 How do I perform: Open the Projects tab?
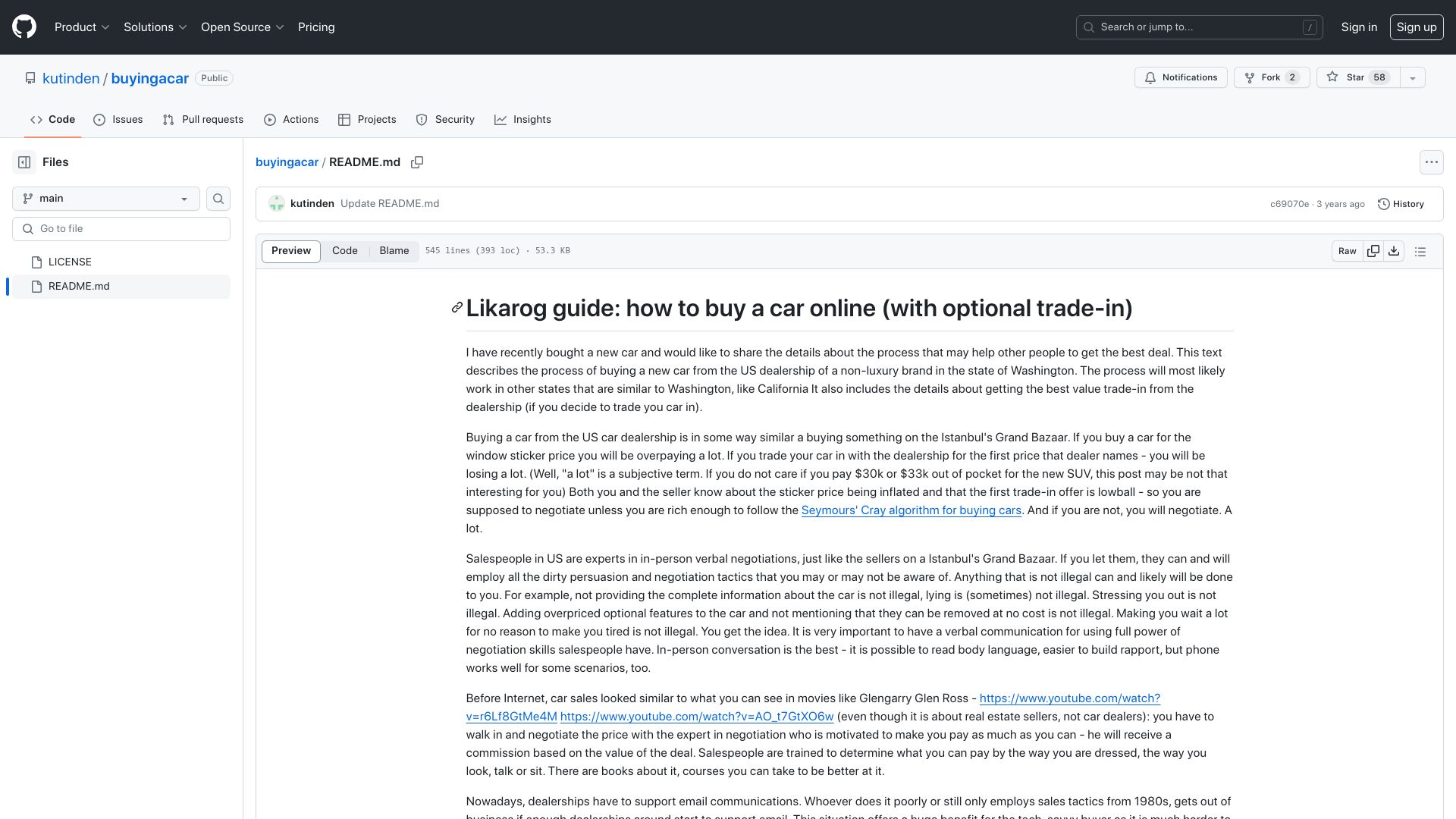click(x=367, y=120)
